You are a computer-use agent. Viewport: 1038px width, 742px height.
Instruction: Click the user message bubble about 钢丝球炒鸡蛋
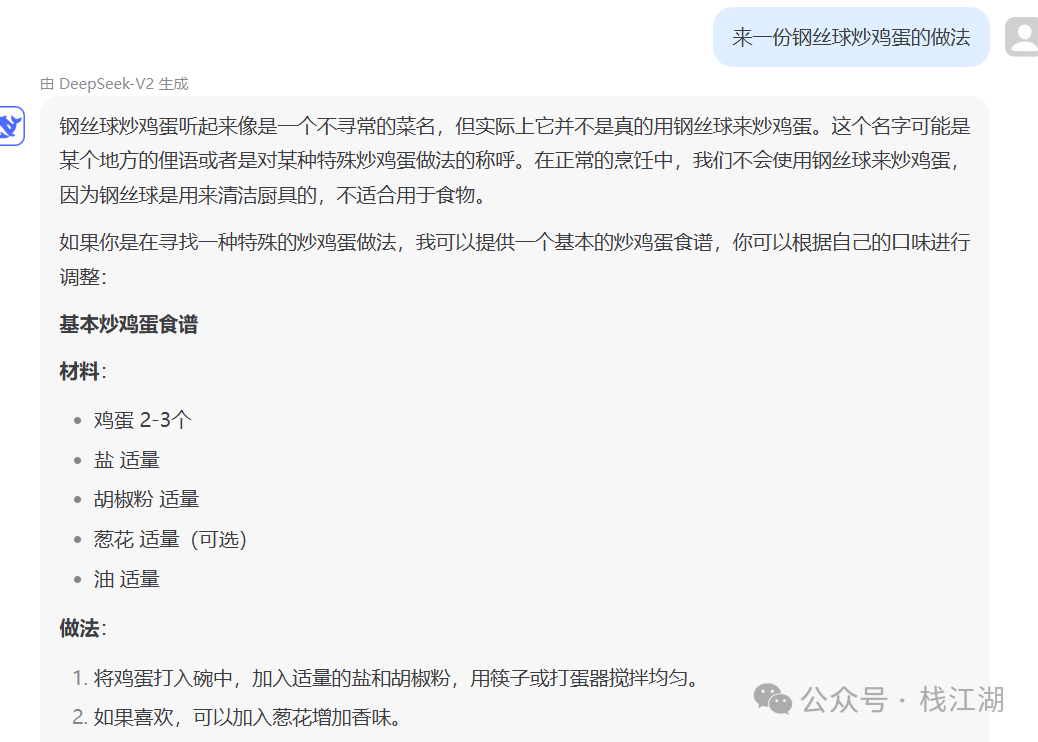click(851, 37)
